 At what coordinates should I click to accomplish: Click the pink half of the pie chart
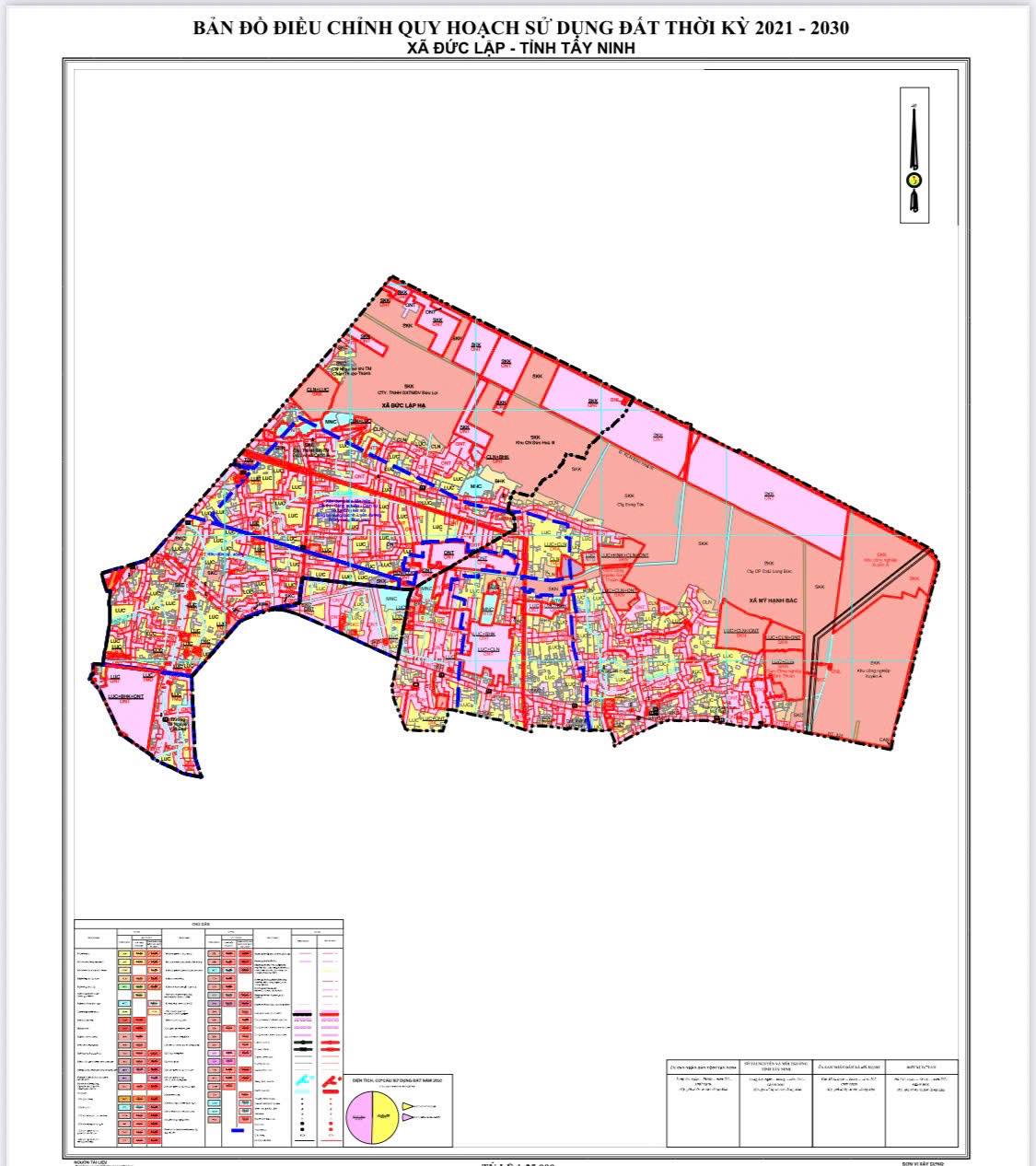pos(359,1115)
